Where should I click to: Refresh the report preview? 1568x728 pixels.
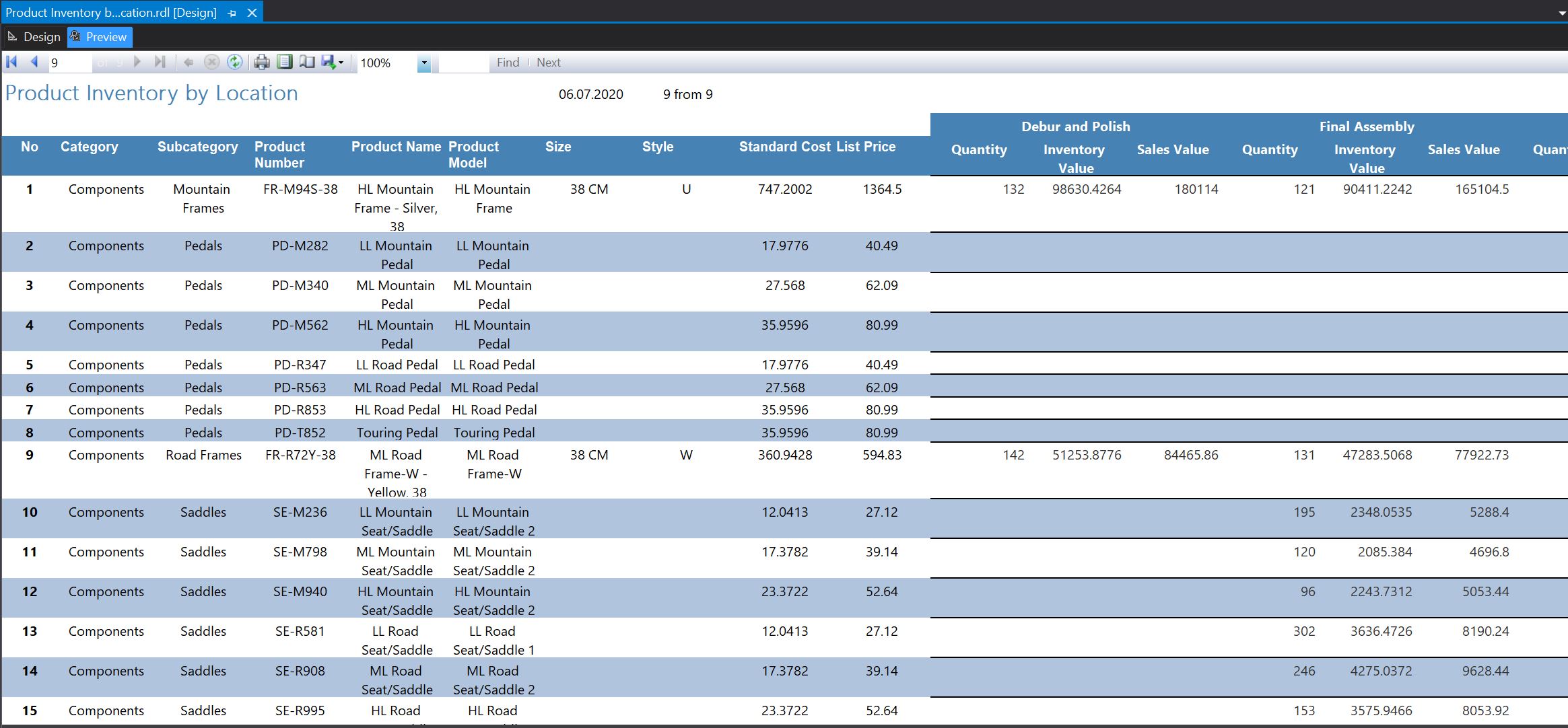(x=236, y=62)
